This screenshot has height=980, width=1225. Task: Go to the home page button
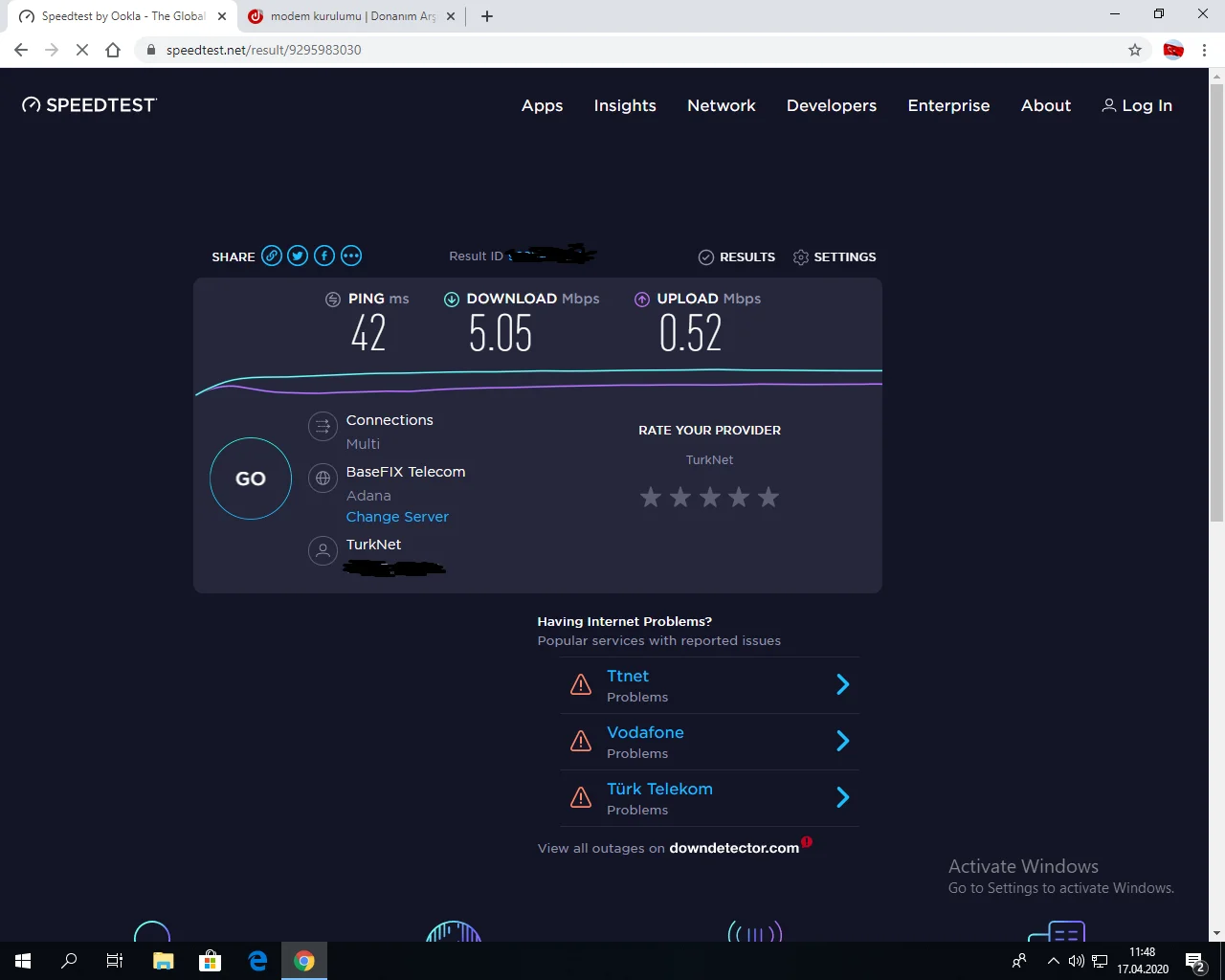click(113, 50)
